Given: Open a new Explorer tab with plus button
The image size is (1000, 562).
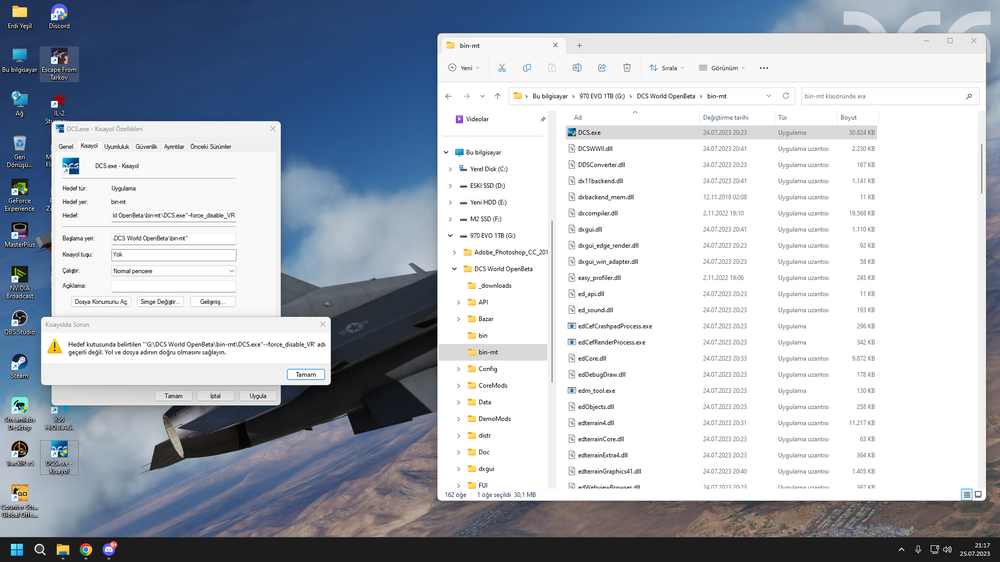Looking at the screenshot, I should click(x=579, y=45).
